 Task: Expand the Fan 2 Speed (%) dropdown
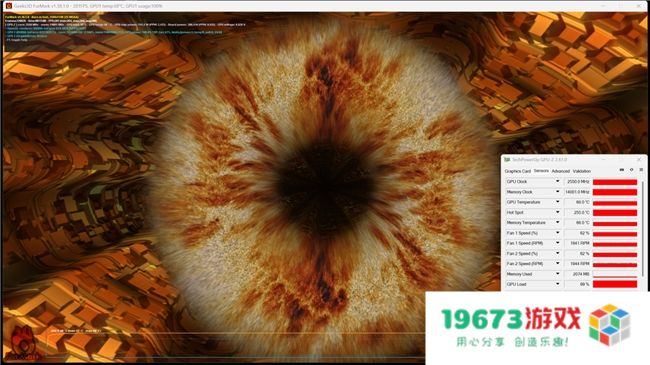coord(557,253)
